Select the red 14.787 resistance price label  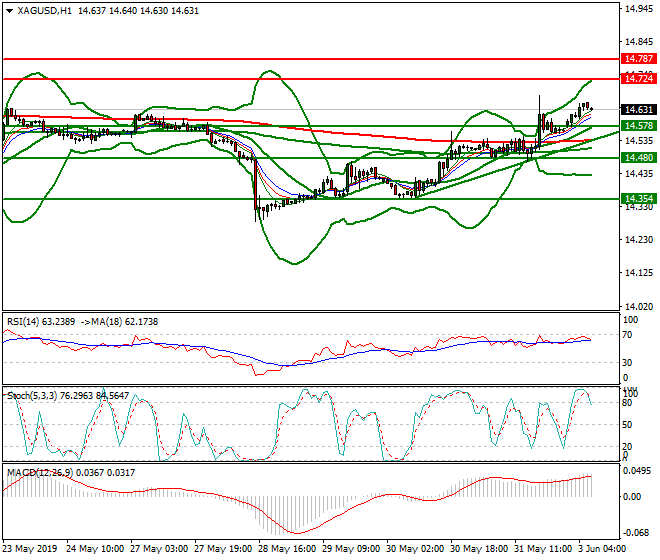[x=639, y=59]
